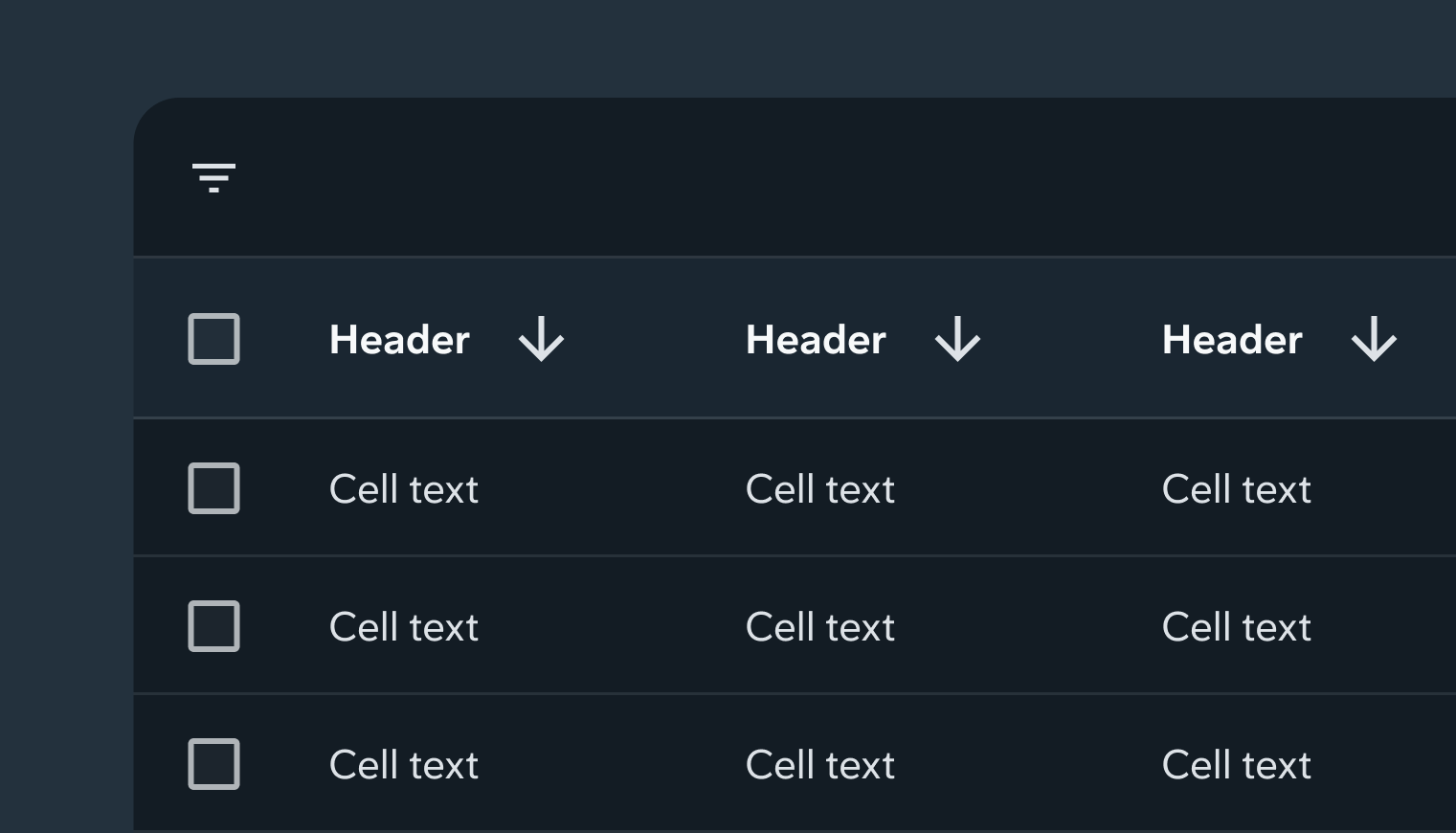Image resolution: width=1456 pixels, height=833 pixels.
Task: Check the second row's checkbox
Action: tap(213, 626)
